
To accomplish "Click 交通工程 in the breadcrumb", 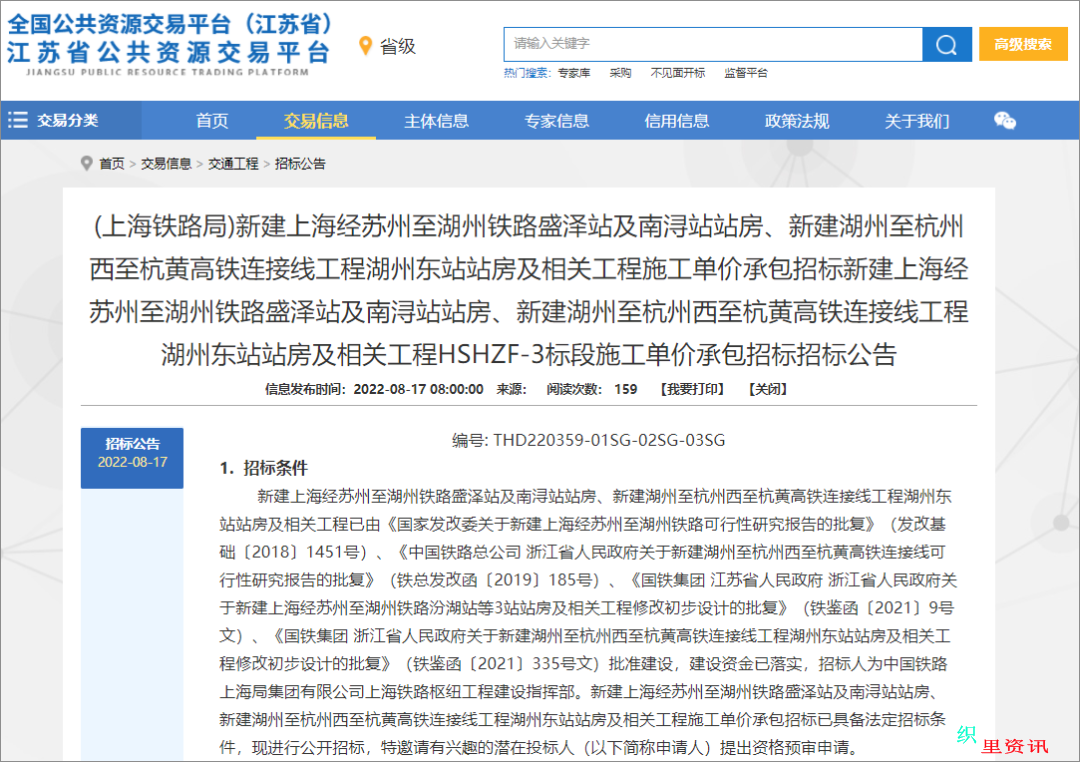I will 233,163.
